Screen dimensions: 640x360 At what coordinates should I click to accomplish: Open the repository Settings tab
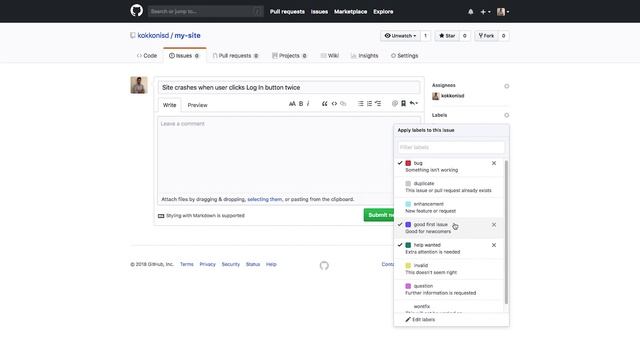(x=404, y=56)
